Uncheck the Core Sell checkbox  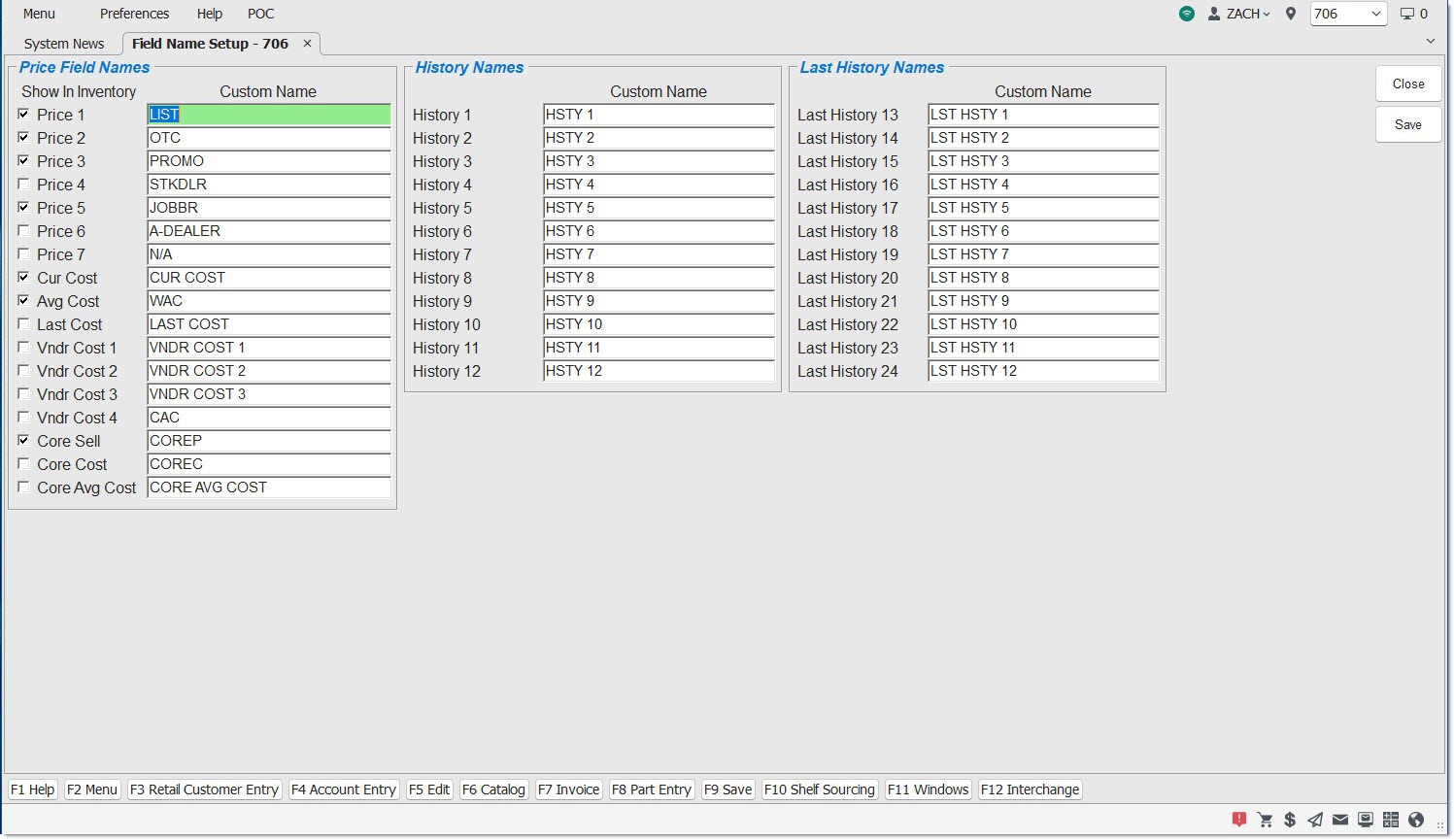[23, 441]
